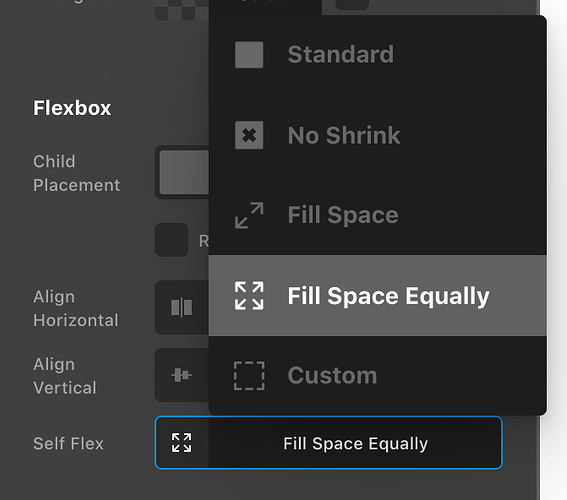
Task: Click the expand icon in Self Flex field
Action: point(182,443)
